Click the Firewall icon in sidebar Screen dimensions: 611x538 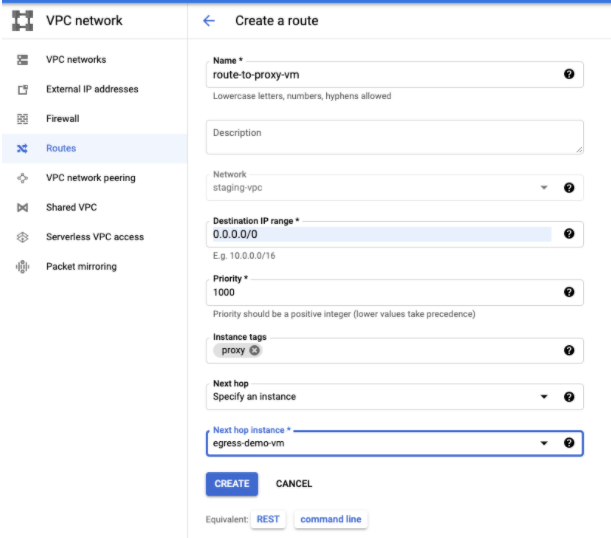tap(22, 119)
